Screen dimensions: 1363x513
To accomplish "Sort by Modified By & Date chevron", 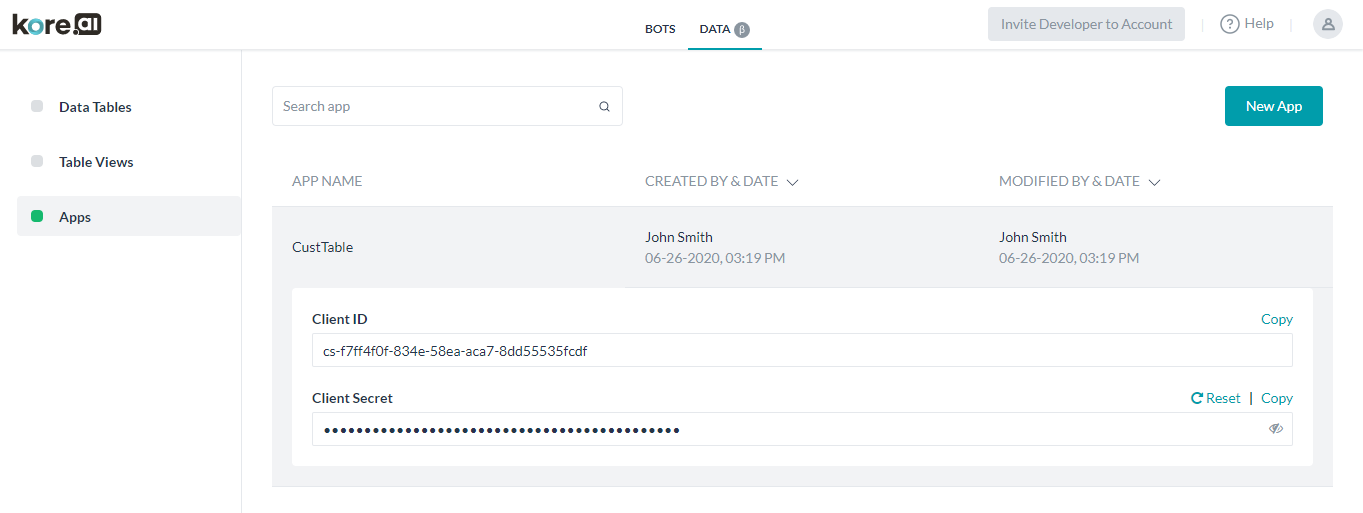I will [x=1154, y=183].
